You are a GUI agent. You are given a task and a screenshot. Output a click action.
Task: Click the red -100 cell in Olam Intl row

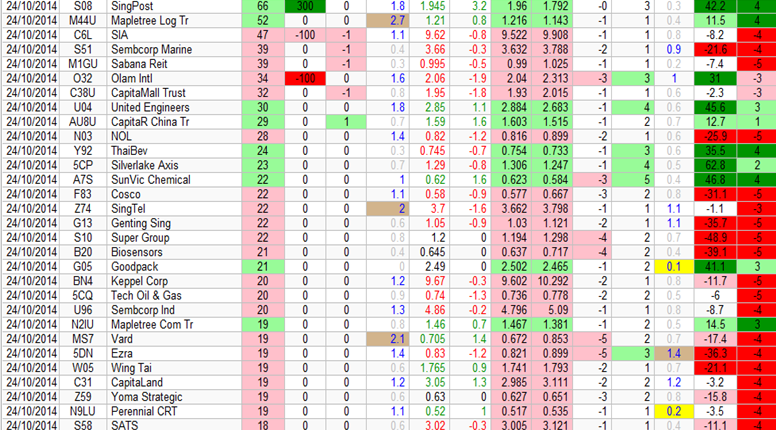[x=306, y=76]
